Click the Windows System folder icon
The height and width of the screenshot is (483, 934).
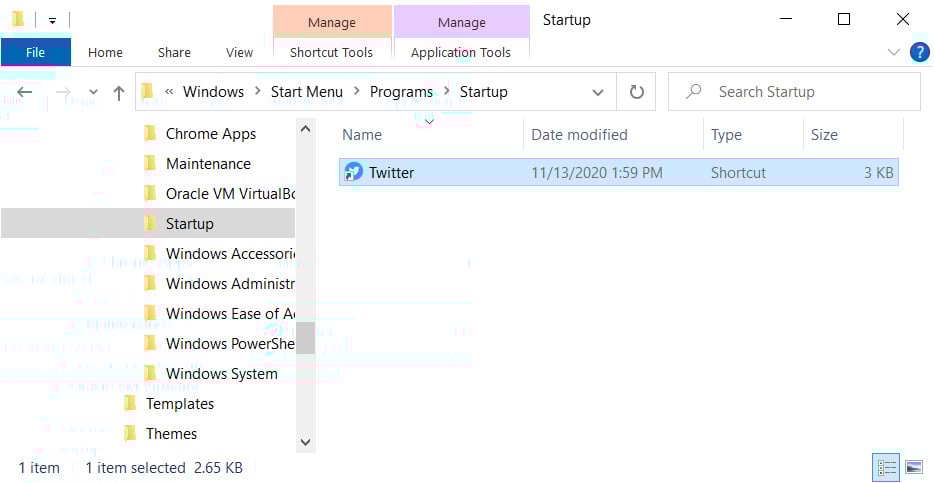pos(151,373)
